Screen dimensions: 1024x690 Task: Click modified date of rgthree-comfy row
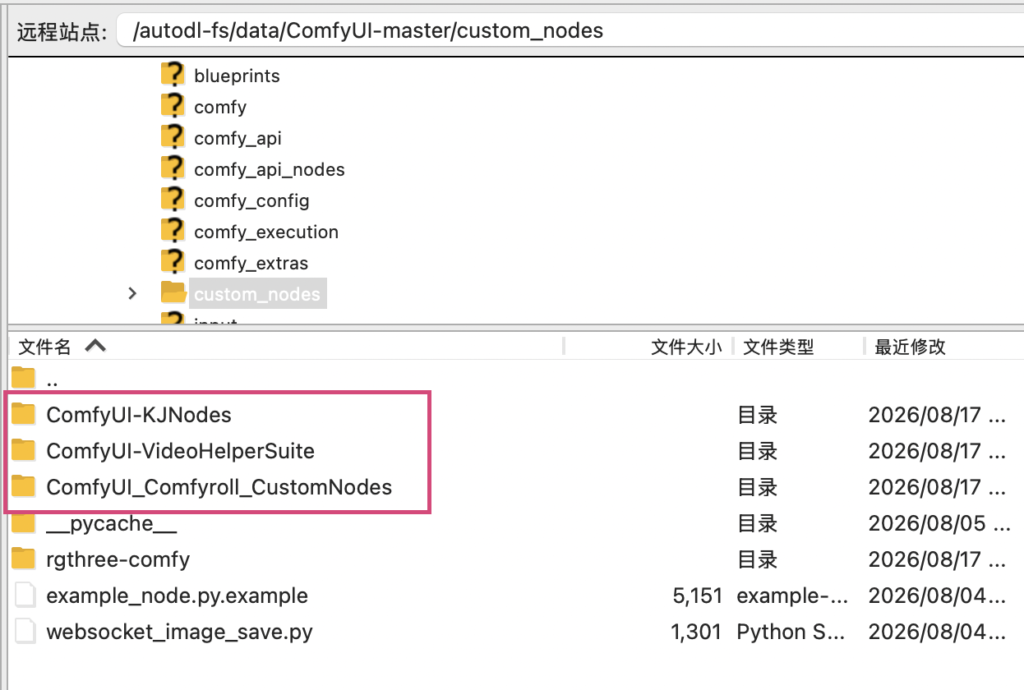[936, 559]
